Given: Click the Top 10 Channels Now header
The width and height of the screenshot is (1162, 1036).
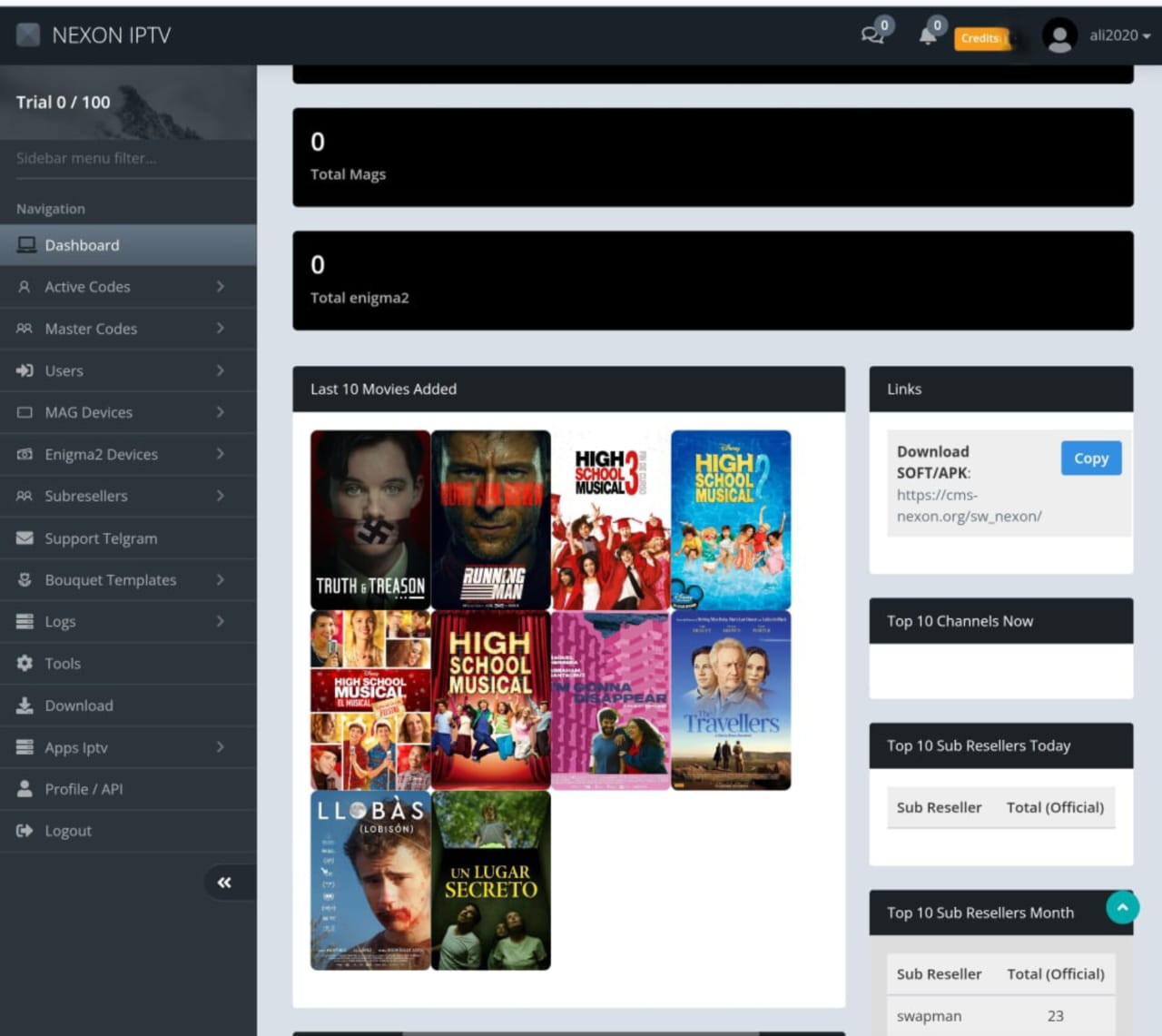Looking at the screenshot, I should (x=1001, y=621).
